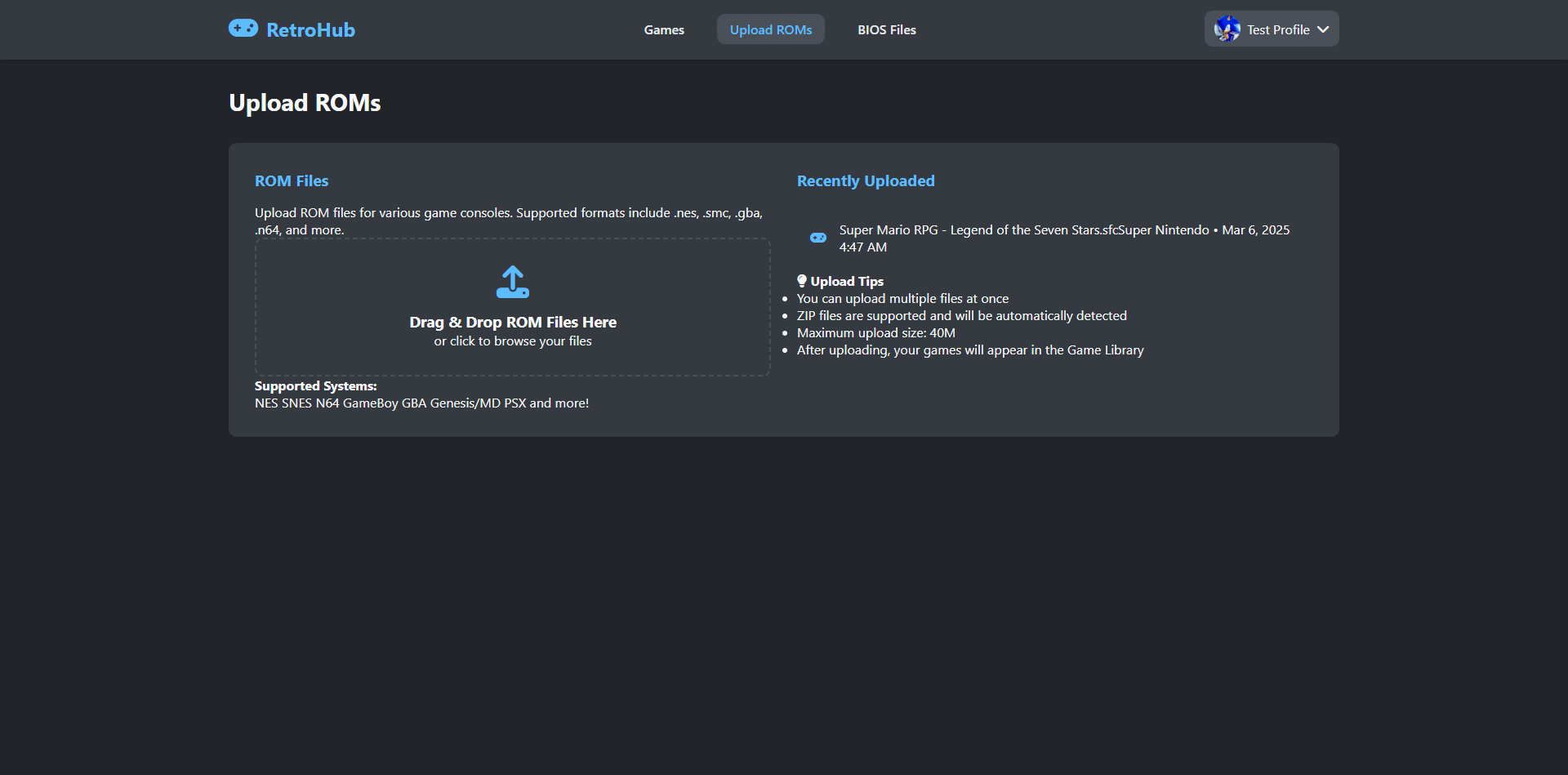Click the gamepad icon beside Super Mario RPG
1568x775 pixels.
click(817, 238)
